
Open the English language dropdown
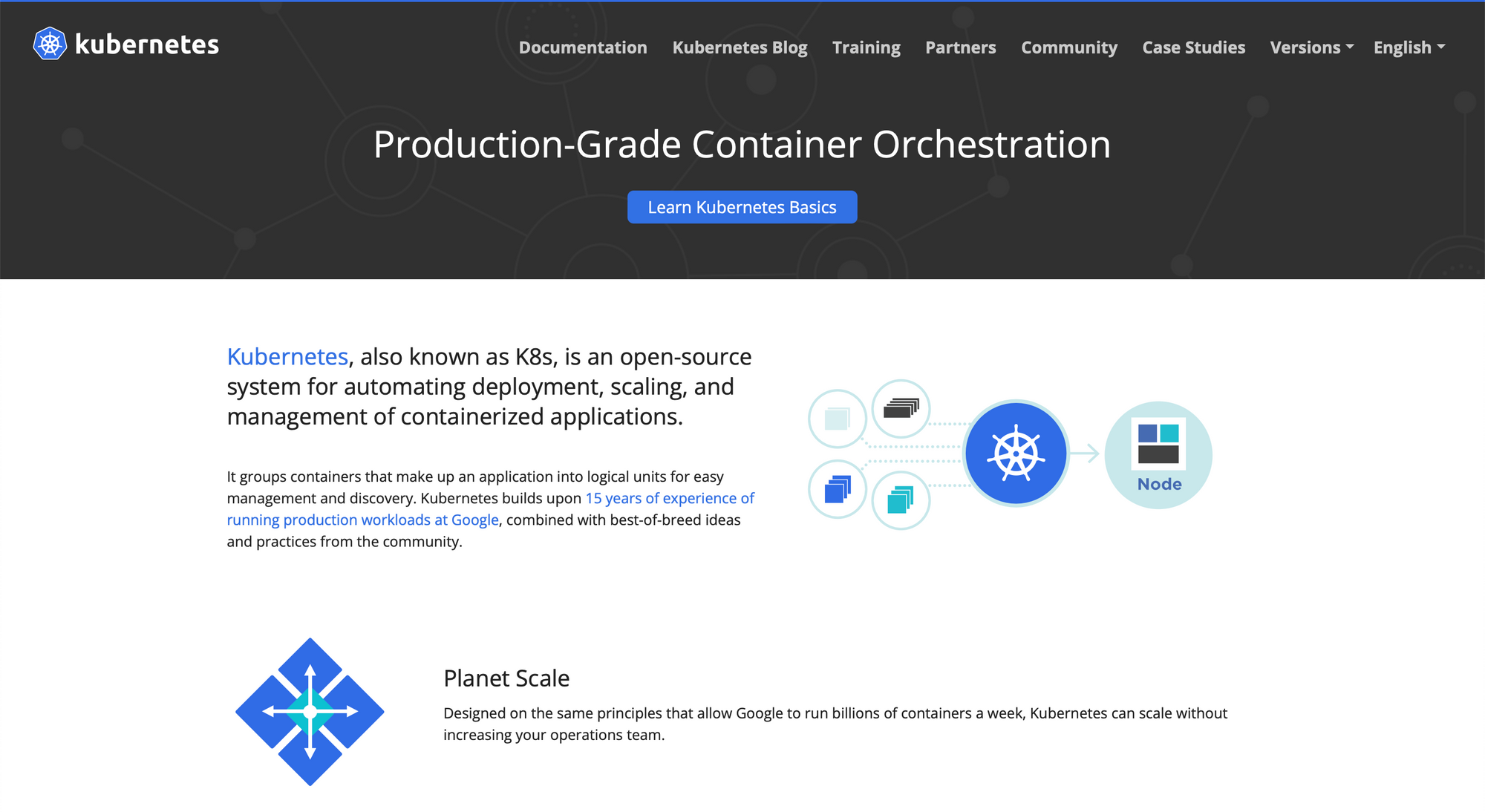coord(1409,48)
